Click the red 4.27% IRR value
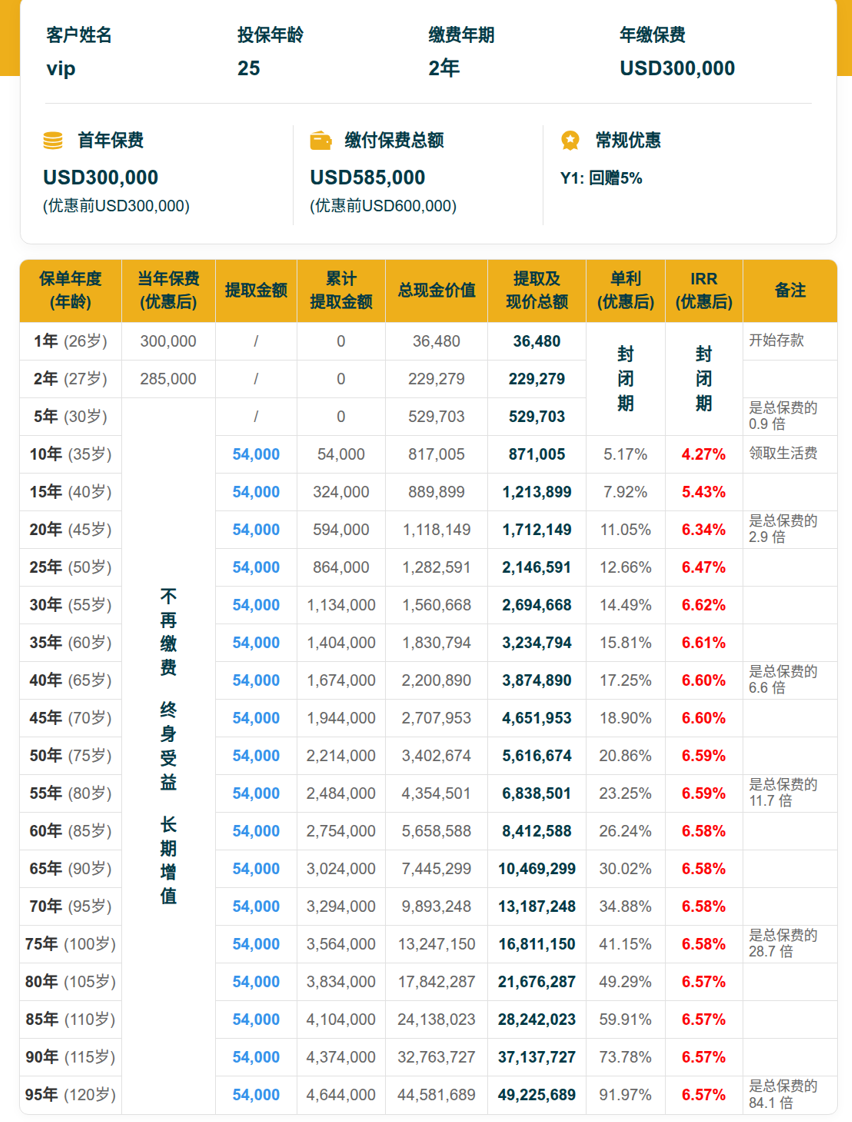Viewport: 852px width, 1122px height. (x=703, y=454)
